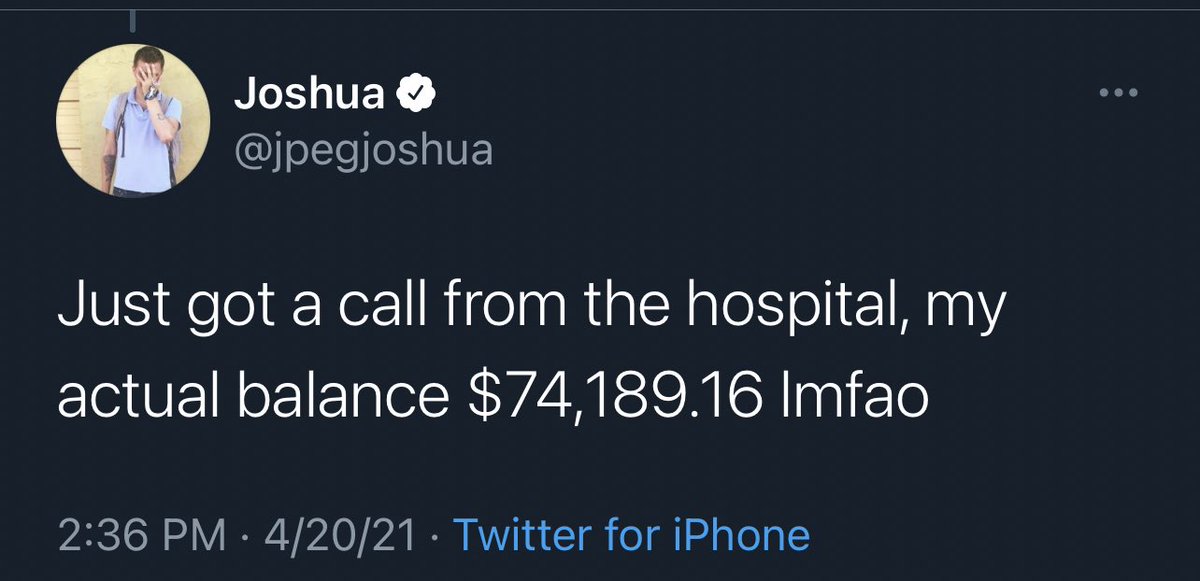Image resolution: width=1200 pixels, height=581 pixels.
Task: Click the word lmfao in the tweet
Action: pos(856,396)
